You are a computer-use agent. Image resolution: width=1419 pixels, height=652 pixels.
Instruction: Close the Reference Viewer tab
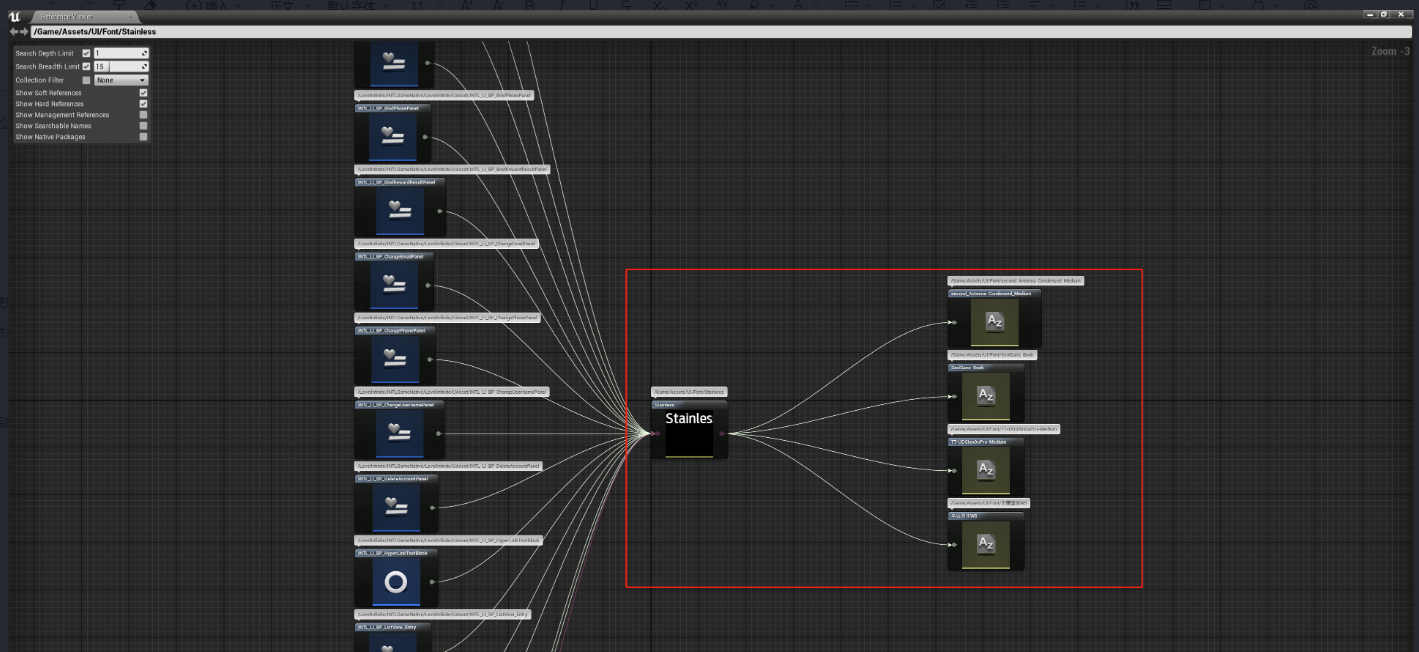coord(131,17)
